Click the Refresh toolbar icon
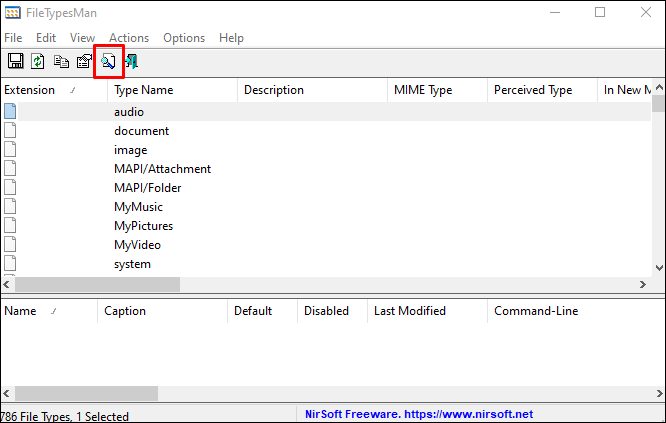This screenshot has height=423, width=666. click(38, 61)
